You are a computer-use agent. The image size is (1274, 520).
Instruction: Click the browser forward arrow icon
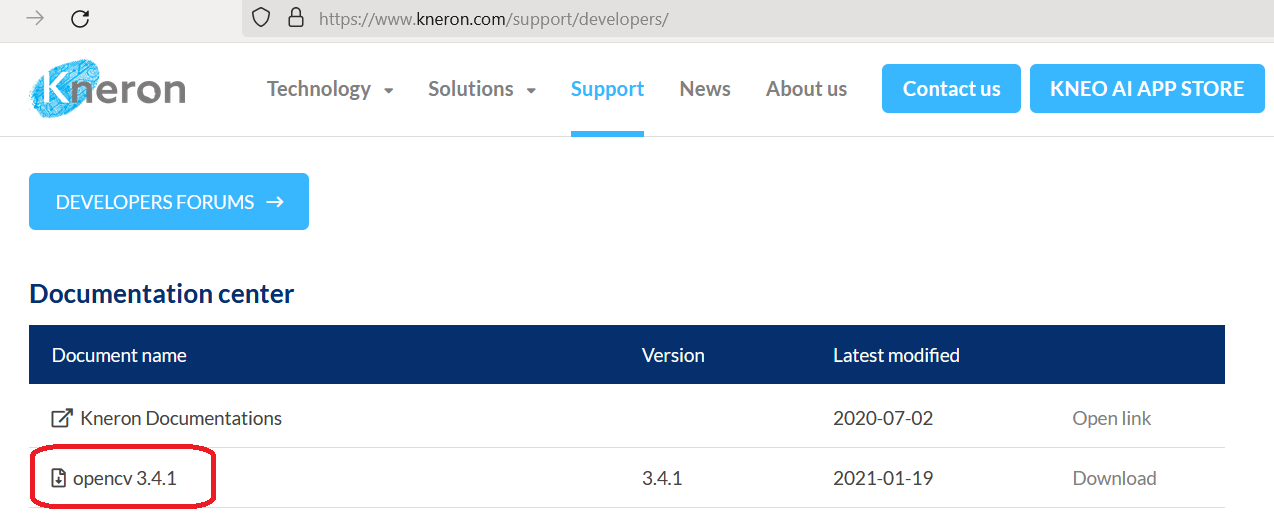point(35,18)
